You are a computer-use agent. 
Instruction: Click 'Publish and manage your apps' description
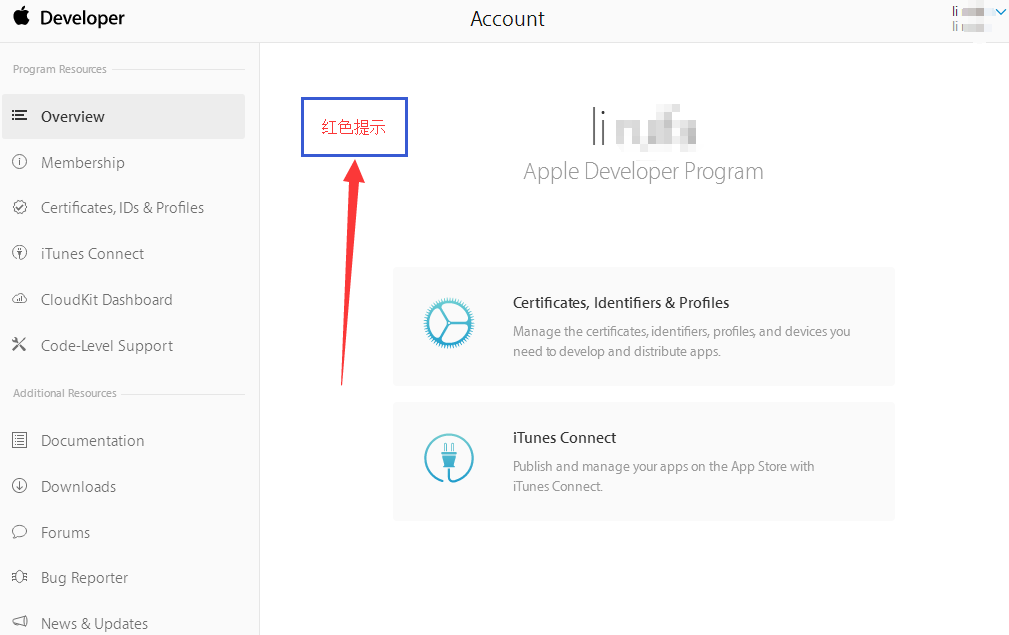click(x=663, y=476)
